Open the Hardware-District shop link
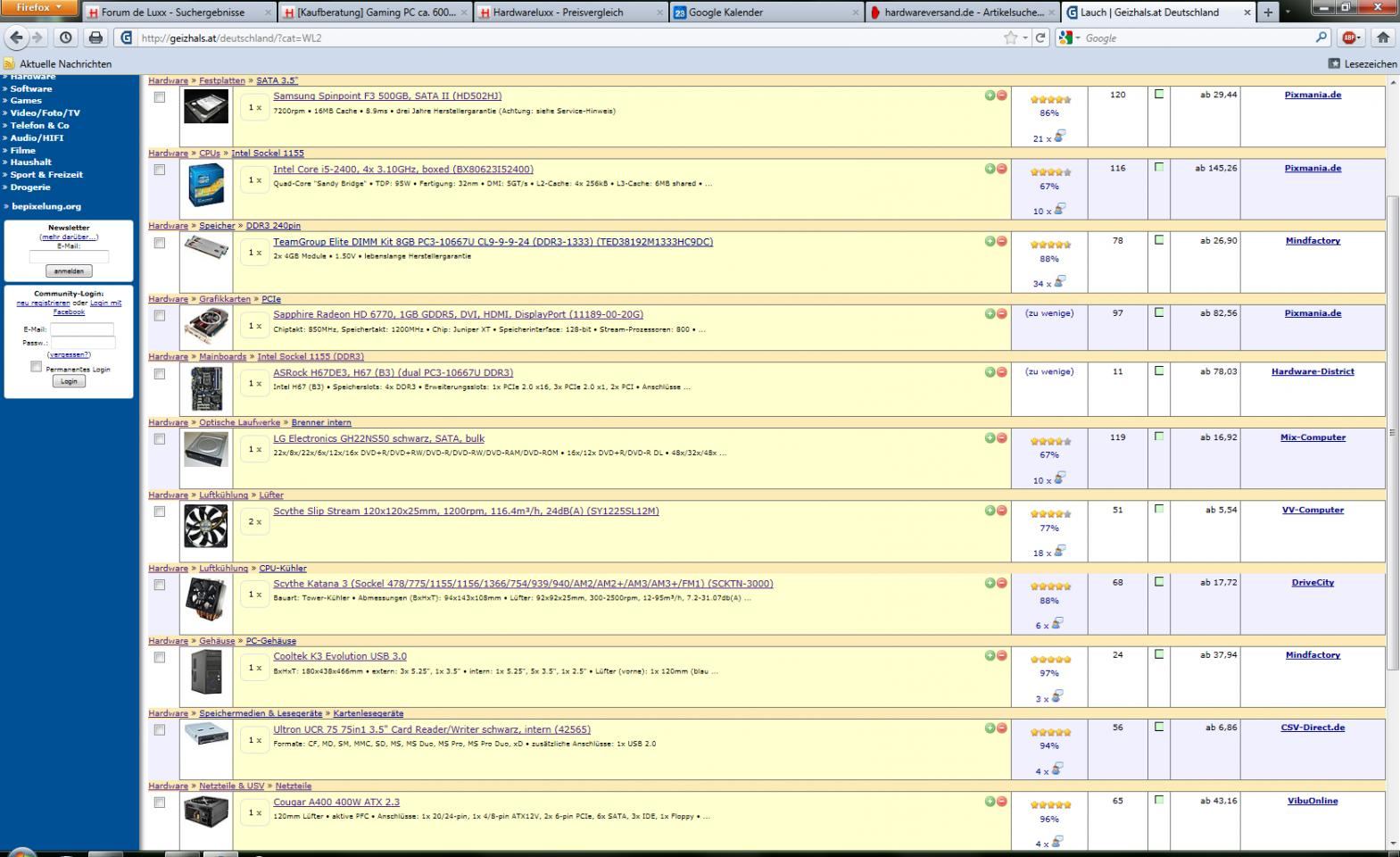 (1313, 371)
